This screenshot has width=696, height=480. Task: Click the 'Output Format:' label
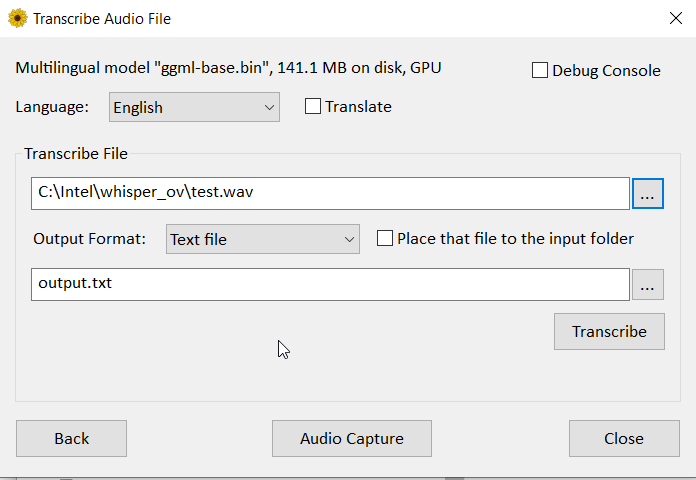pyautogui.click(x=90, y=239)
